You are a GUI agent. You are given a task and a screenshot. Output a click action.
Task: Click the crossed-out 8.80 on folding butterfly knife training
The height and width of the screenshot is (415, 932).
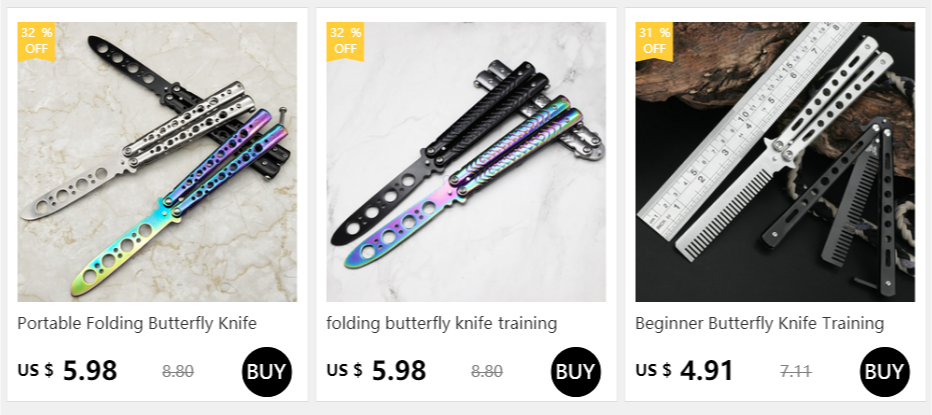point(487,372)
